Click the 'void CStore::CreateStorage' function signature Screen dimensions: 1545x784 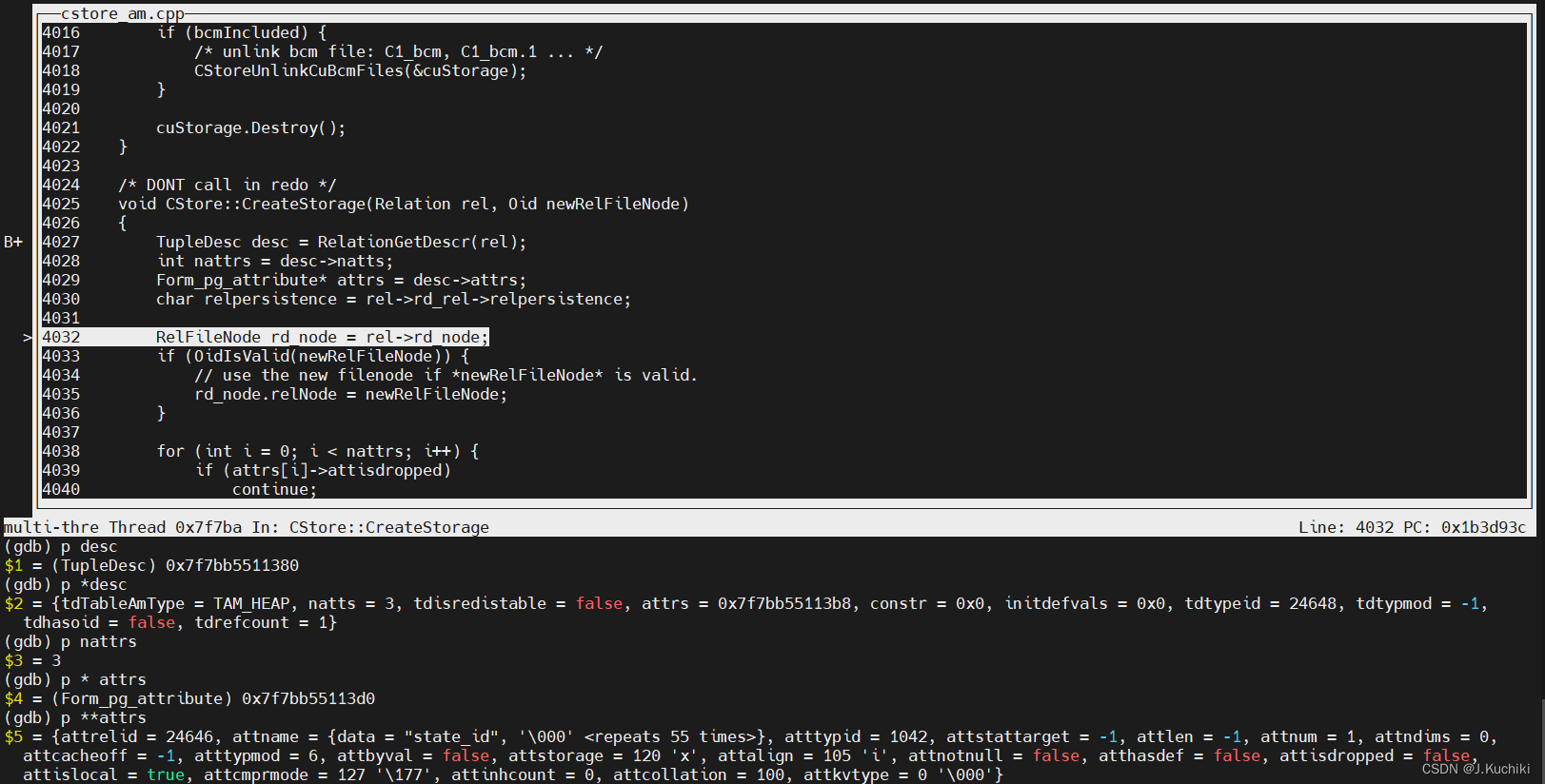(x=404, y=204)
